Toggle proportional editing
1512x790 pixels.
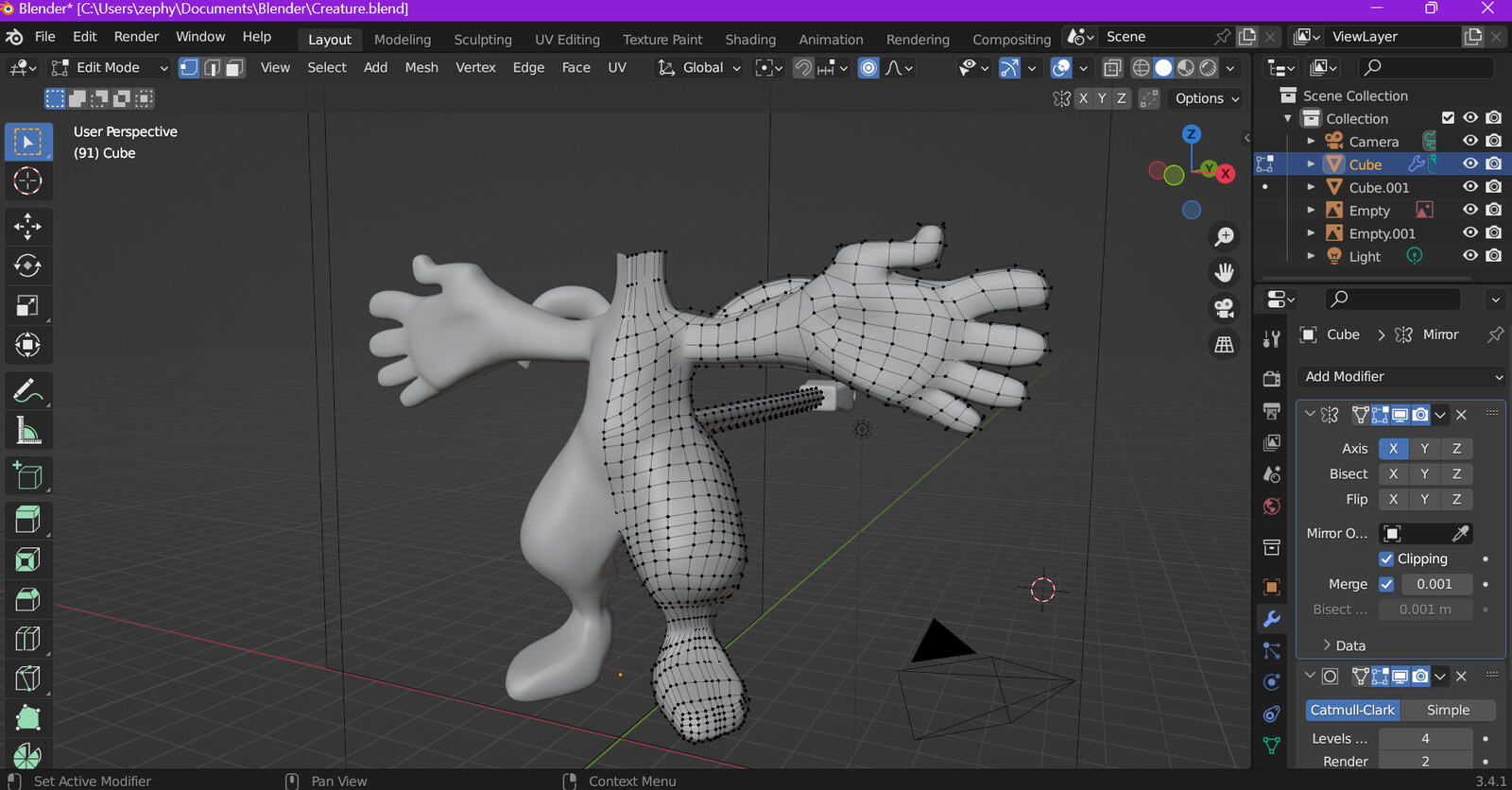(x=868, y=68)
